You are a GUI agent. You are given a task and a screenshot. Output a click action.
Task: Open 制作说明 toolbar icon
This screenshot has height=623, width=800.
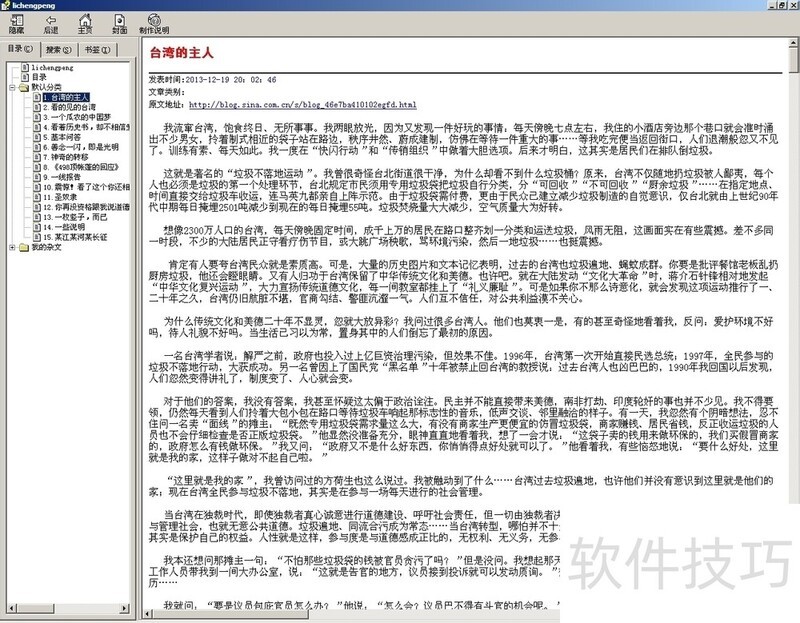[154, 20]
